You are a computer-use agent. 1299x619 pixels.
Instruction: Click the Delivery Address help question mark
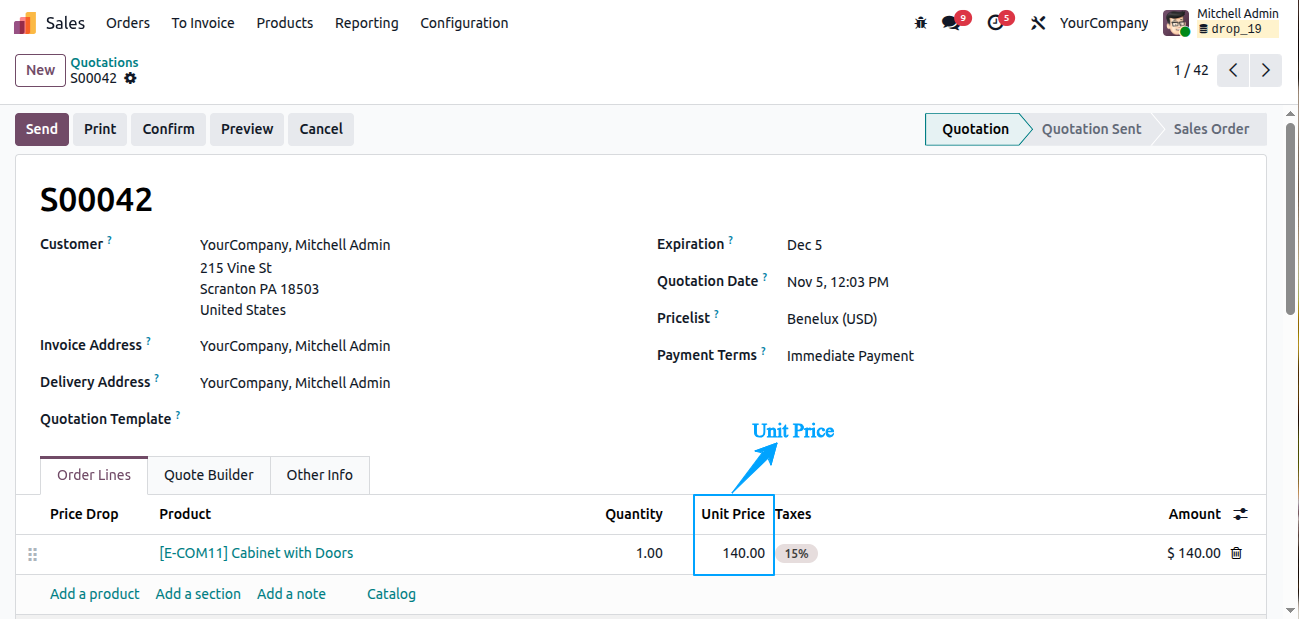pyautogui.click(x=157, y=378)
